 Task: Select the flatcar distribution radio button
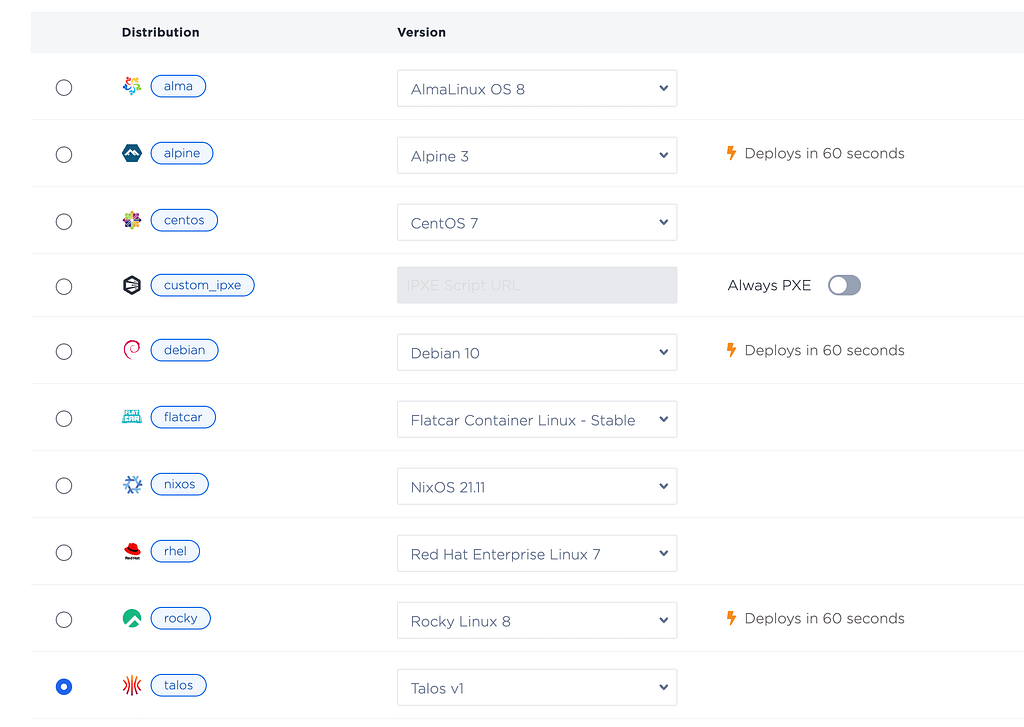coord(64,419)
